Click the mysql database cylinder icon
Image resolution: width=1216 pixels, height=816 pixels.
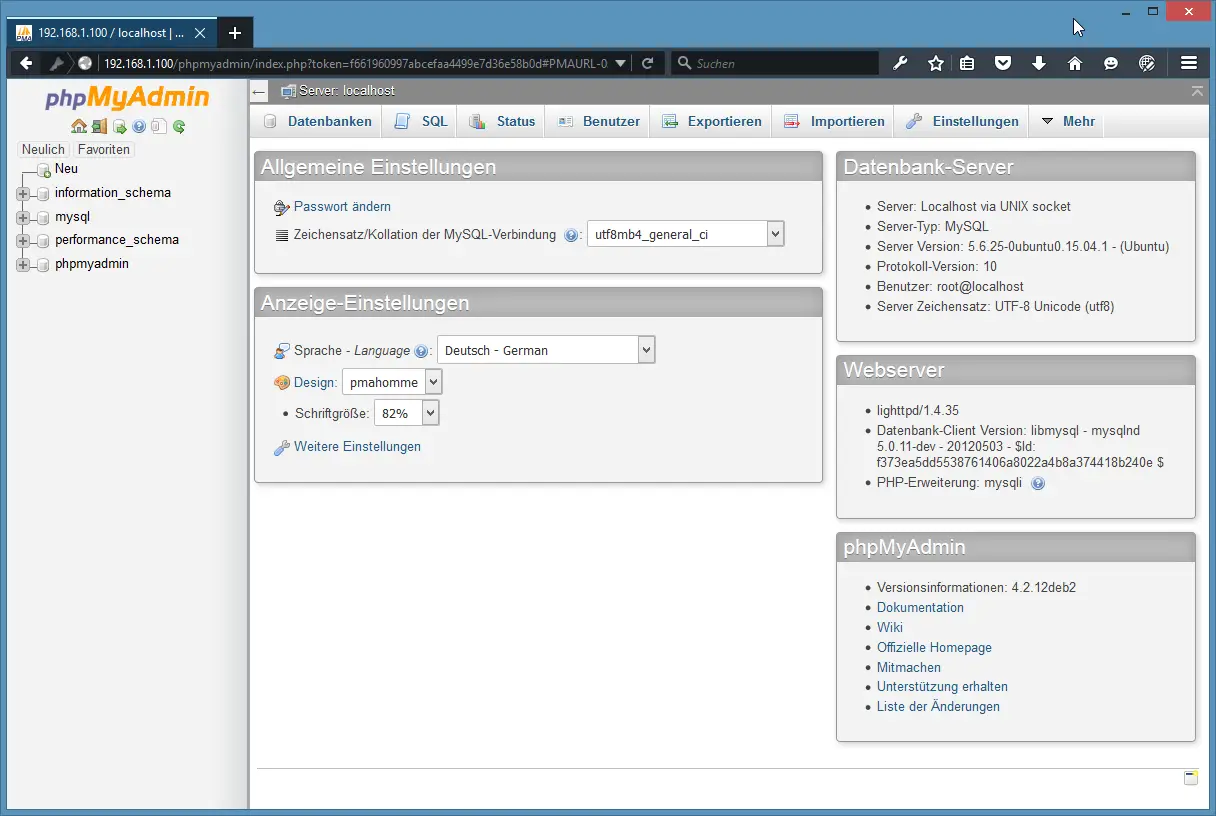pos(43,217)
